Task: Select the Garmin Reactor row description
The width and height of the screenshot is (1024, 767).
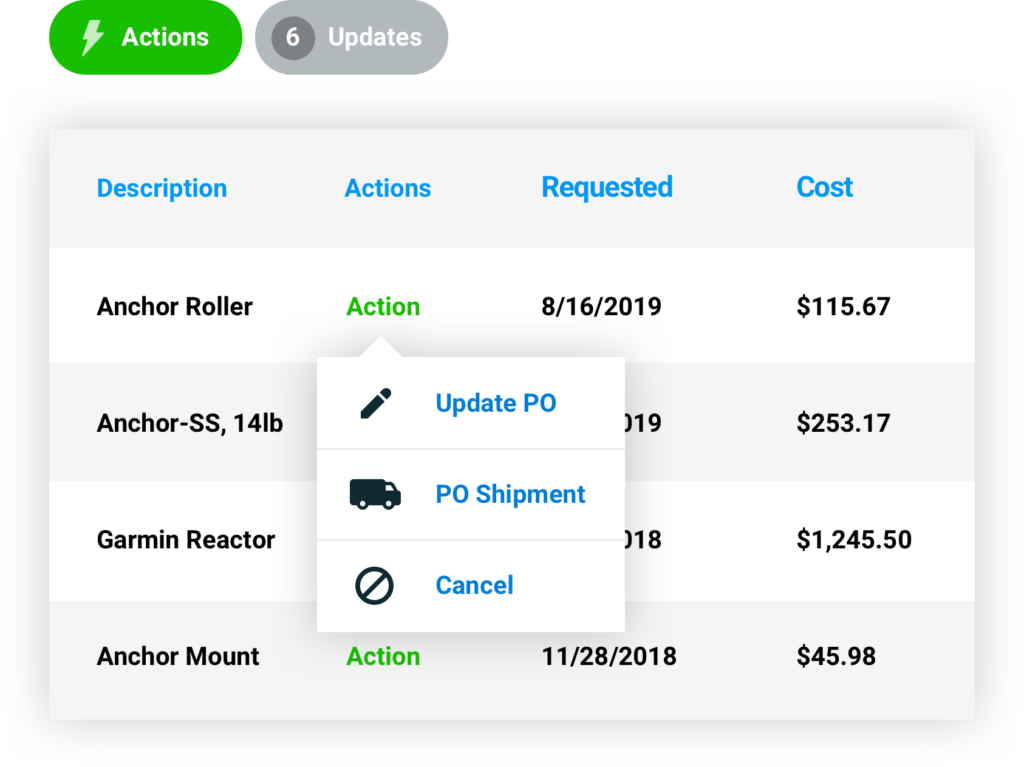Action: click(186, 540)
